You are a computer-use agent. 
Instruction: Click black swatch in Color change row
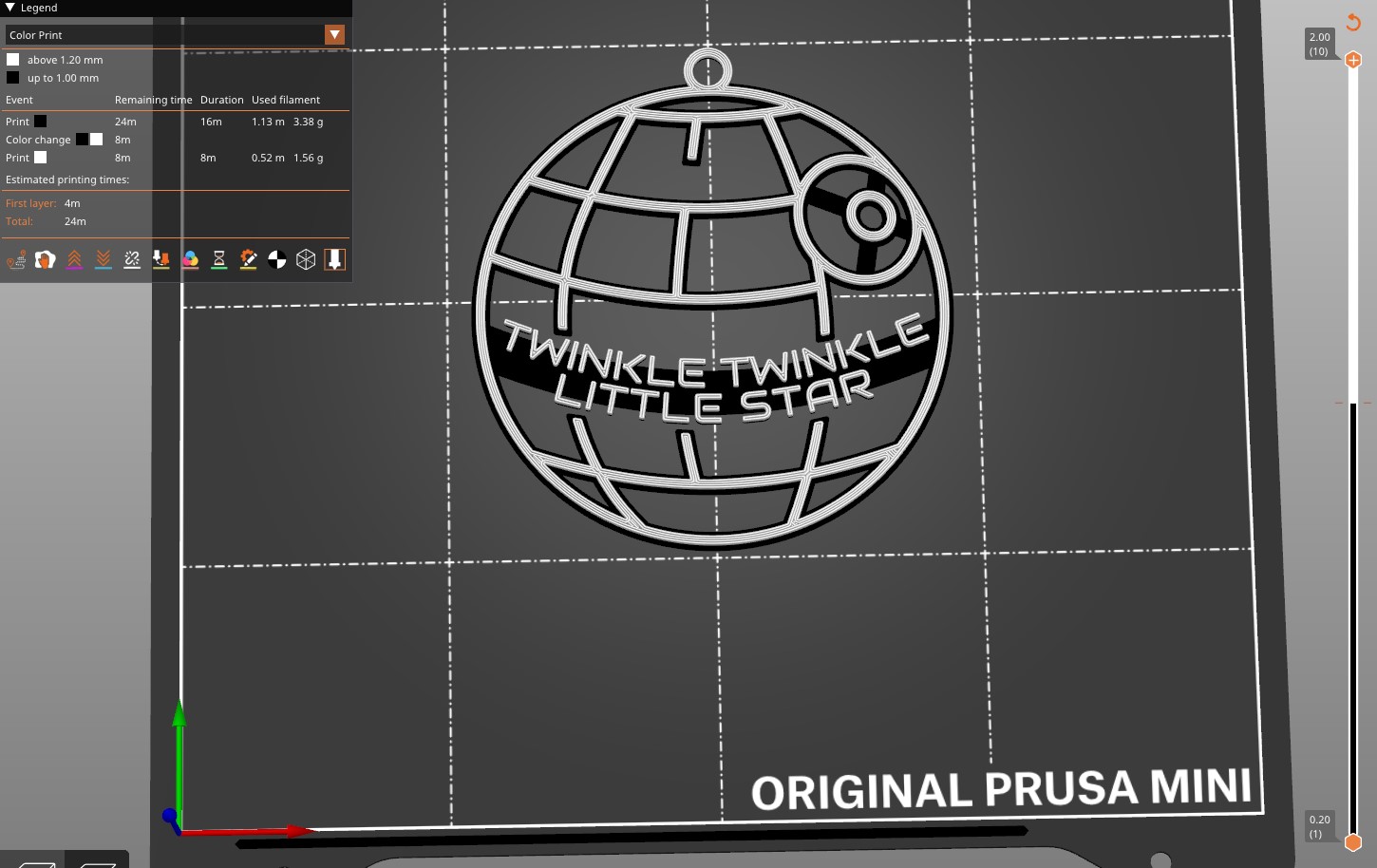(83, 140)
